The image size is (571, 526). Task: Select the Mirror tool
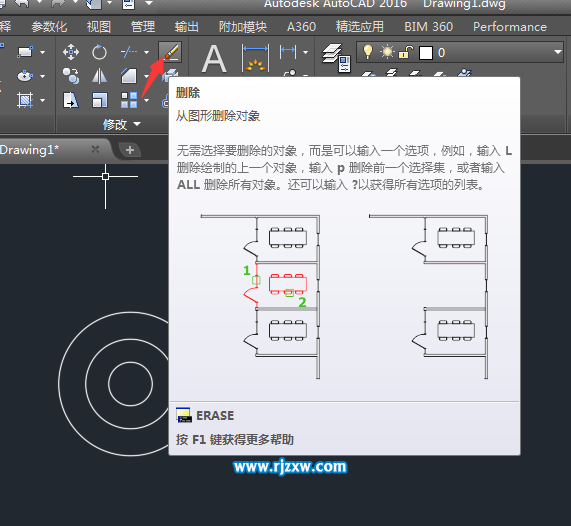pyautogui.click(x=99, y=76)
